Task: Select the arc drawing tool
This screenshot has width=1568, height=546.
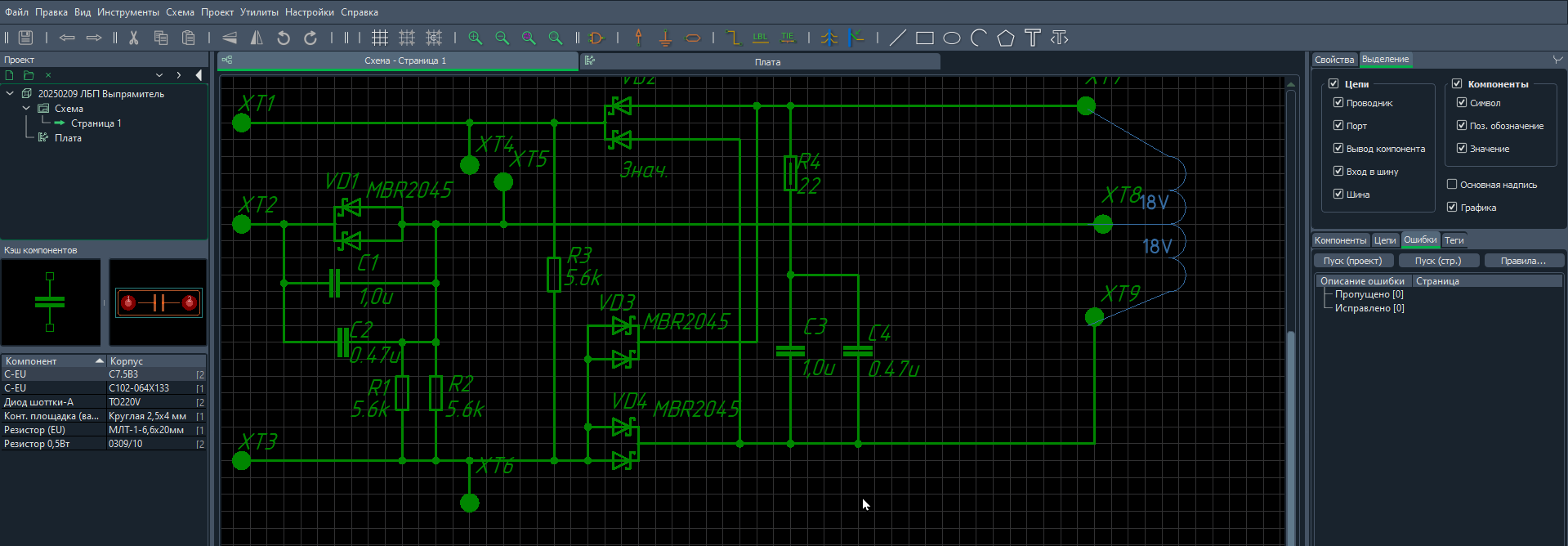Action: tap(979, 38)
